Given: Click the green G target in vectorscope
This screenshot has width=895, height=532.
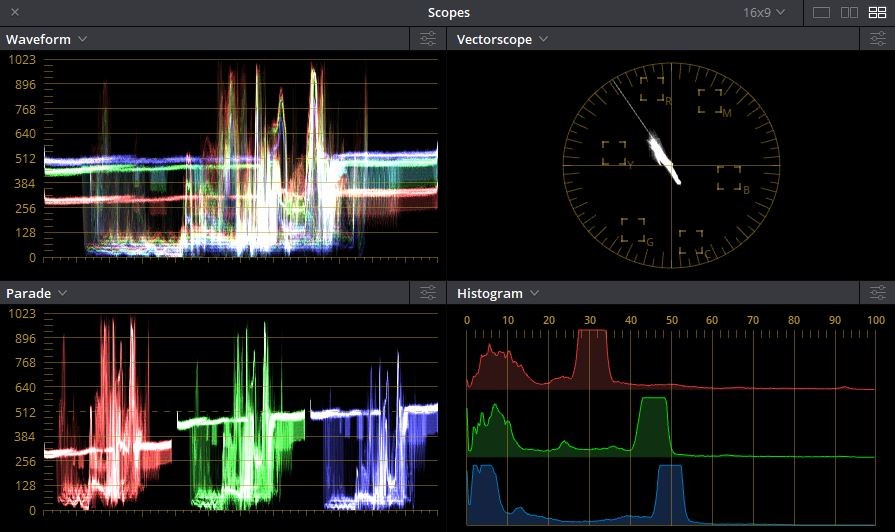Looking at the screenshot, I should [632, 230].
